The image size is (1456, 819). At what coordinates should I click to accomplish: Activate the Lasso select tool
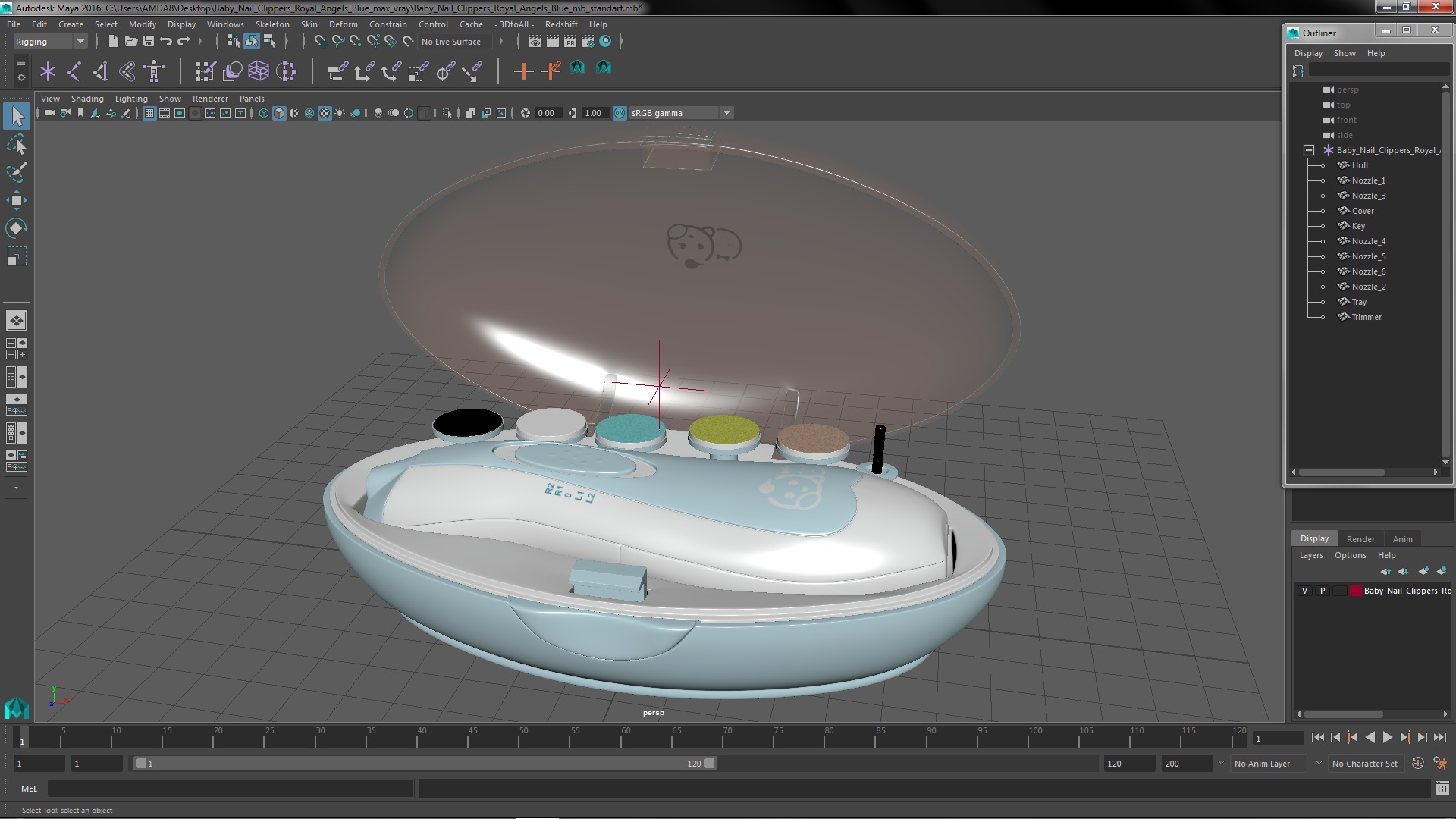(x=16, y=145)
